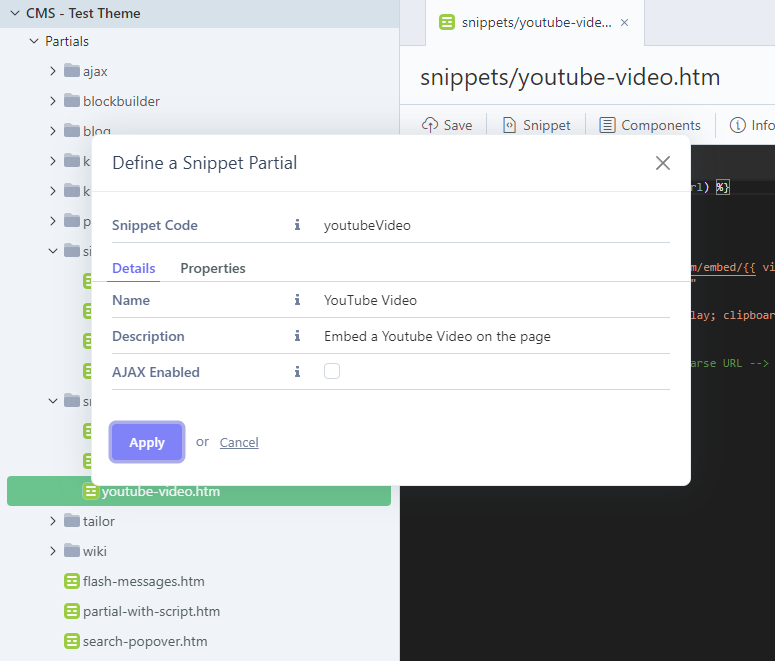Click the Cancel link

point(239,442)
